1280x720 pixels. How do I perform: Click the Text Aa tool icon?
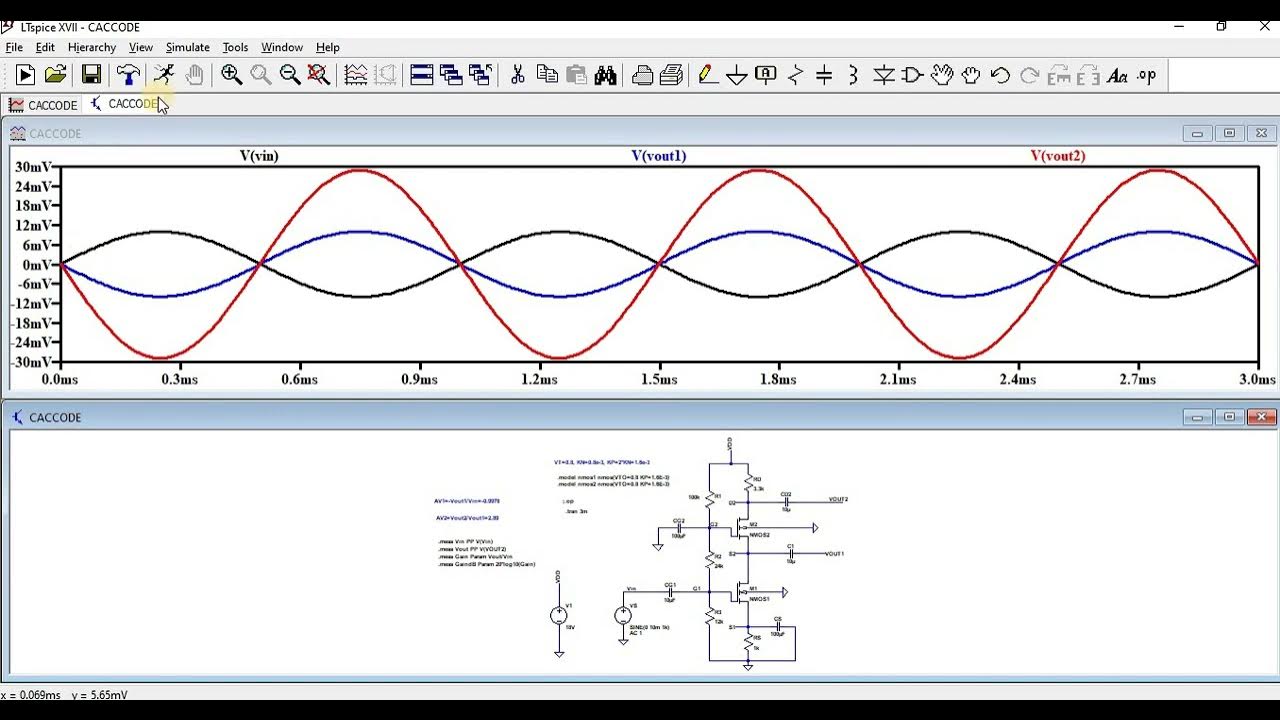[1117, 75]
